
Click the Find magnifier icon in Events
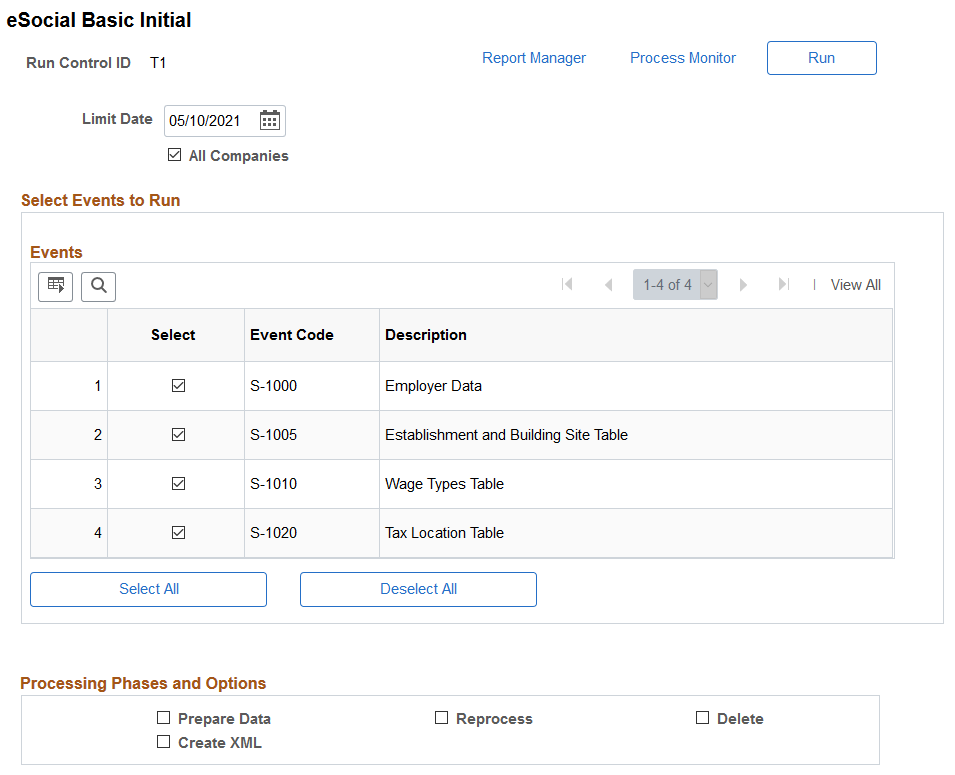pyautogui.click(x=99, y=286)
